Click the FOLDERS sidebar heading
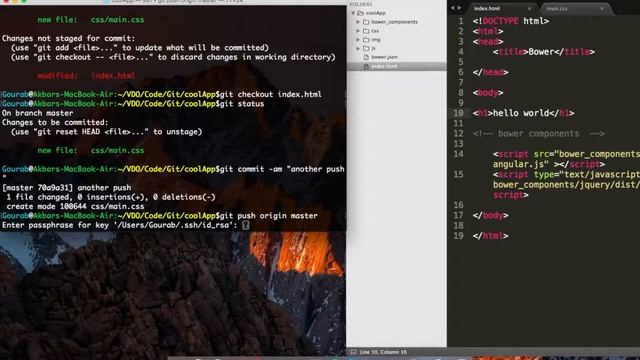640x360 pixels. [x=361, y=4]
